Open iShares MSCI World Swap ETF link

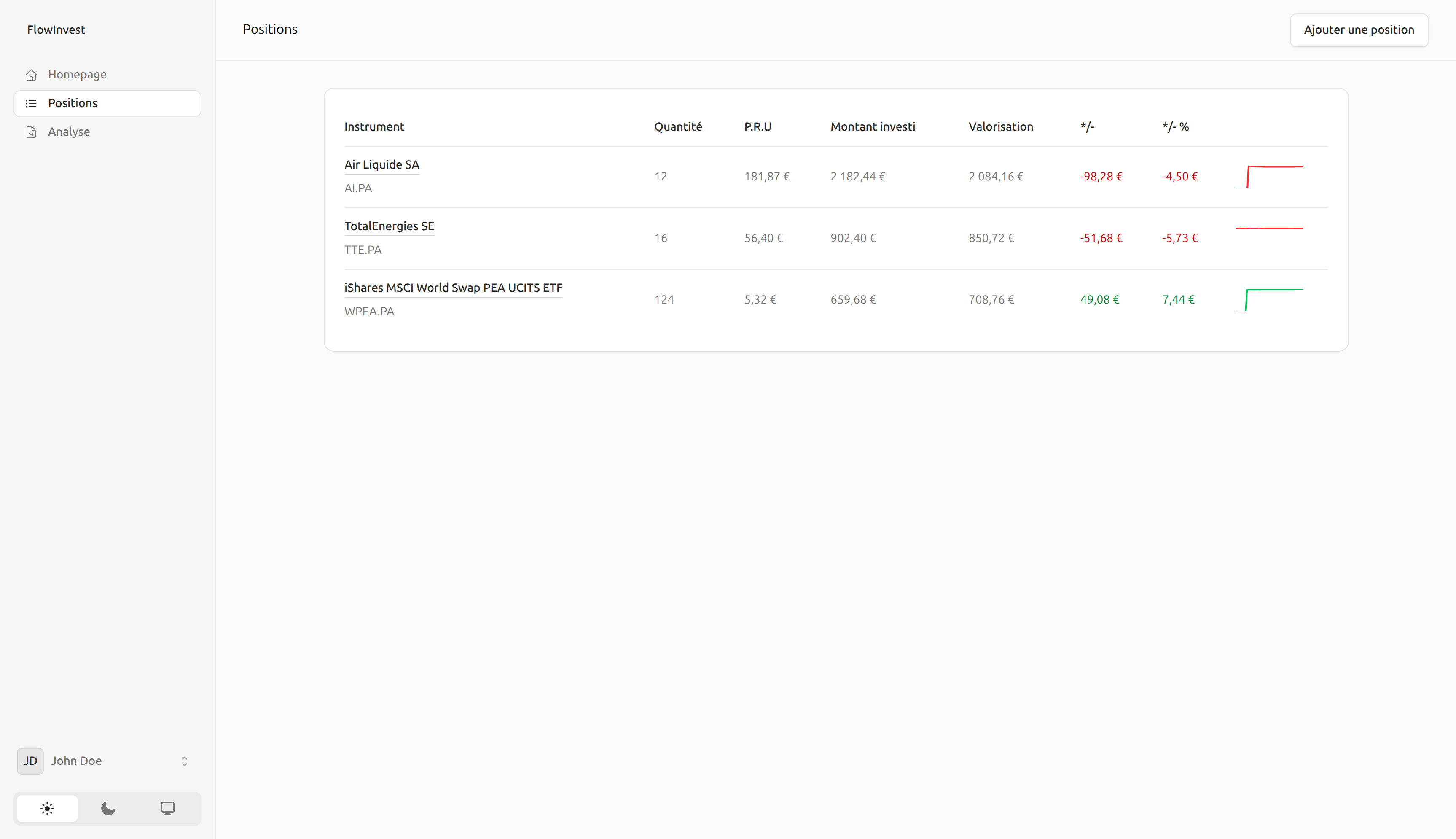[453, 288]
